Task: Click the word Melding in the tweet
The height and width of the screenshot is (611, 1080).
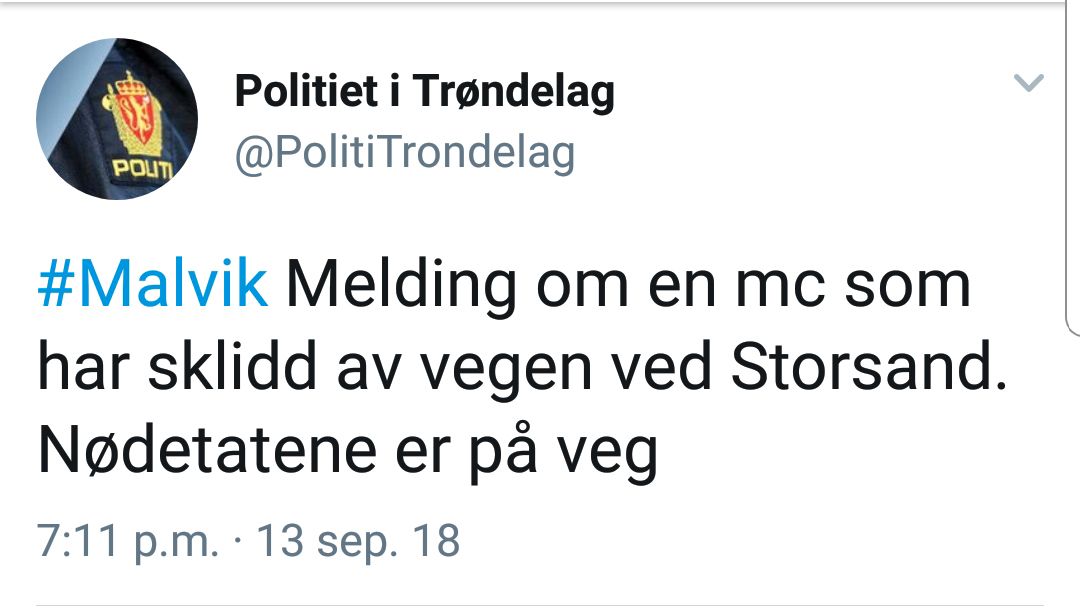Action: [402, 286]
